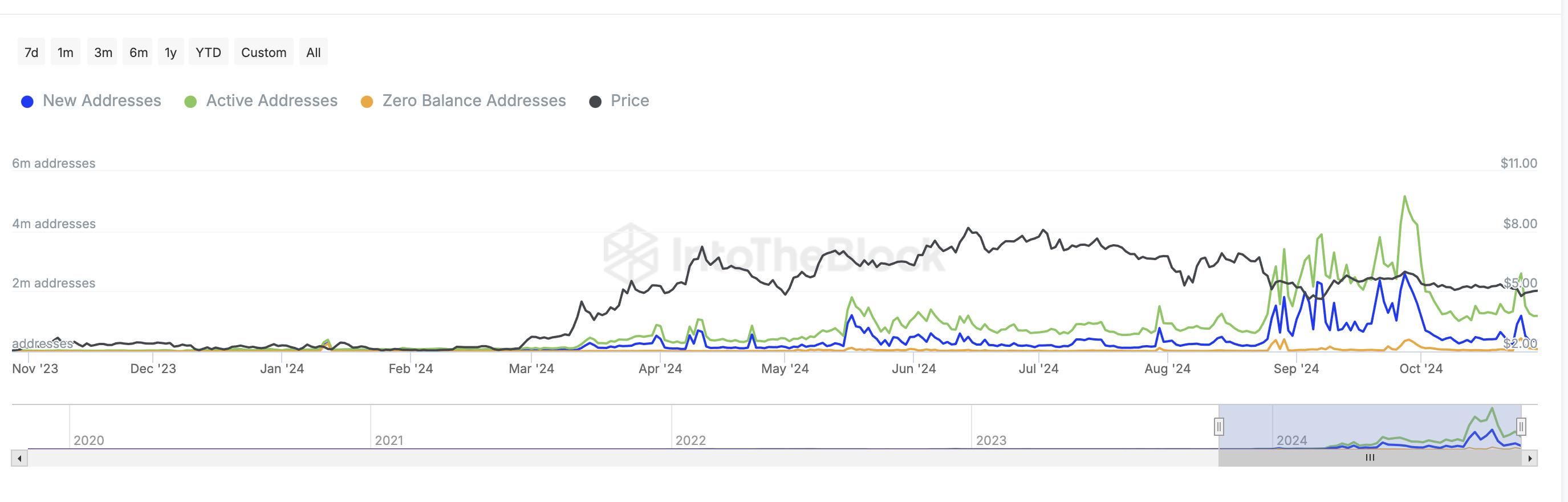
Task: Click the left navigator range handle
Action: [1218, 427]
